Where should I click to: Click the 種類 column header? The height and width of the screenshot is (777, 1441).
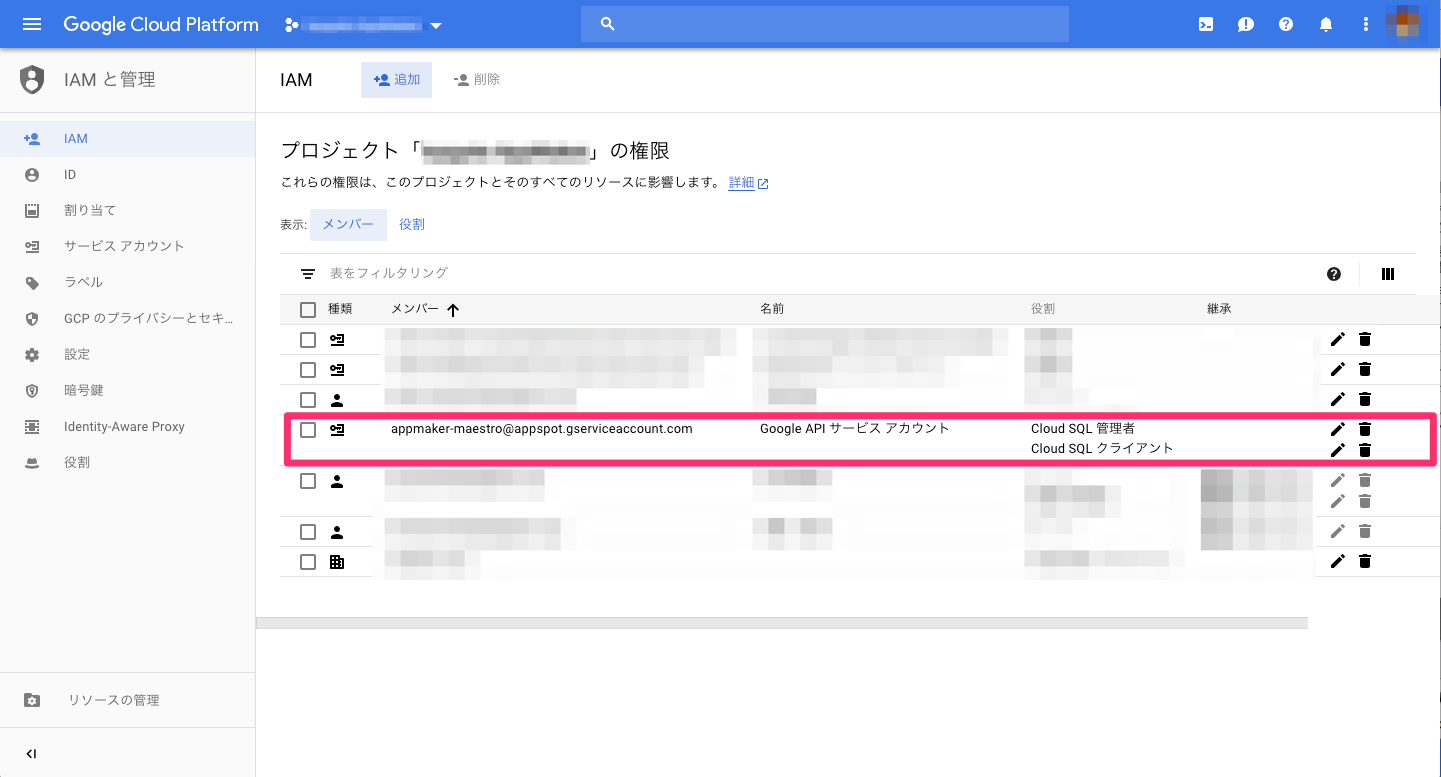click(340, 309)
